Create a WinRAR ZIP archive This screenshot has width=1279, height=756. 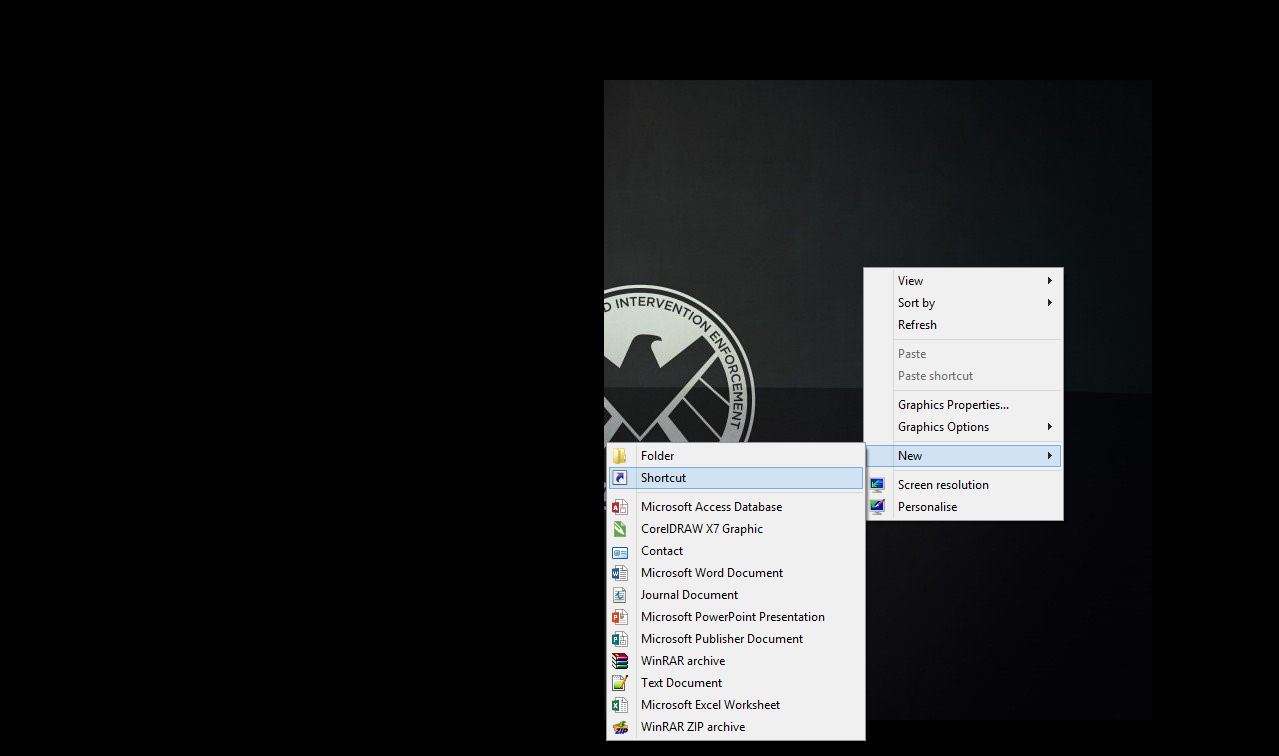point(736,727)
